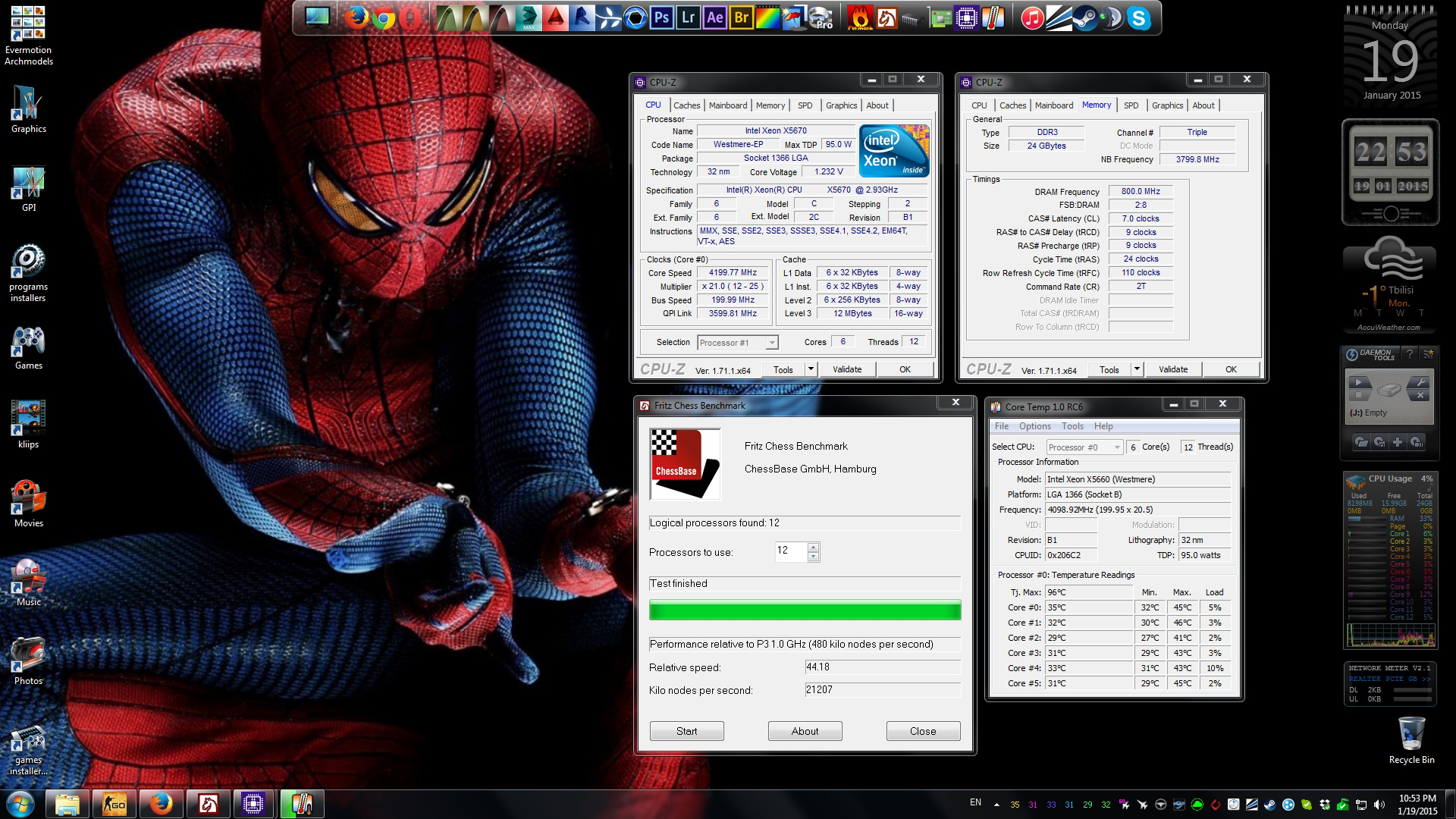Open Skype from the top dock

tap(1138, 17)
